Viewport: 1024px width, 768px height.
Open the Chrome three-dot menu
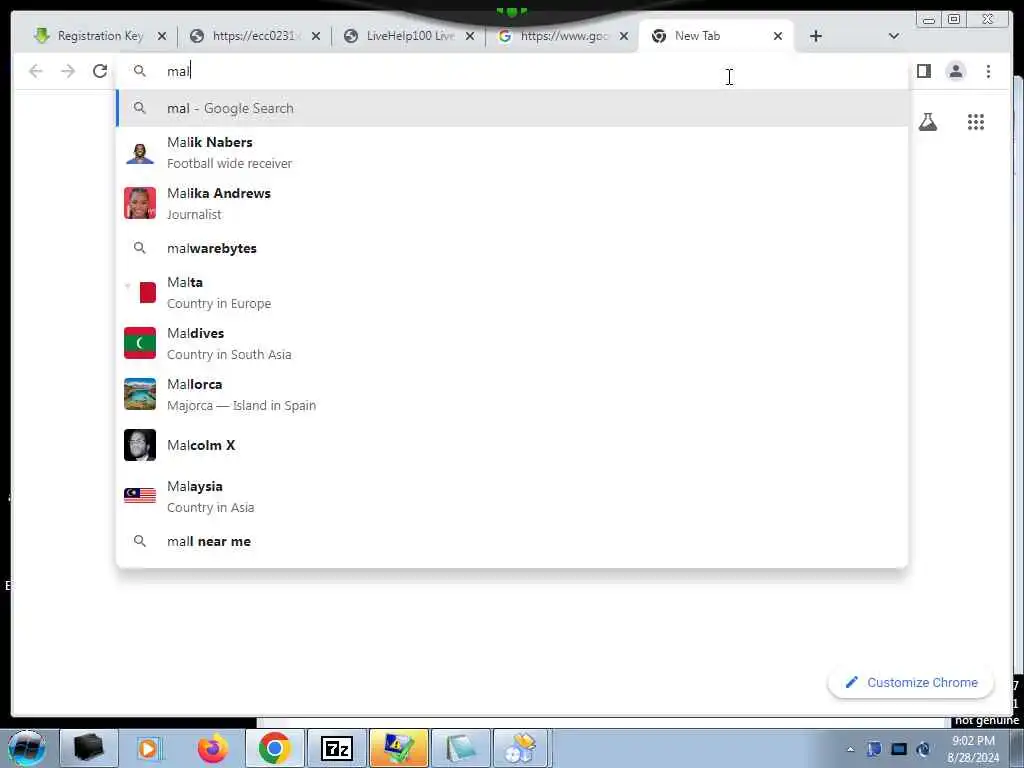pos(988,71)
